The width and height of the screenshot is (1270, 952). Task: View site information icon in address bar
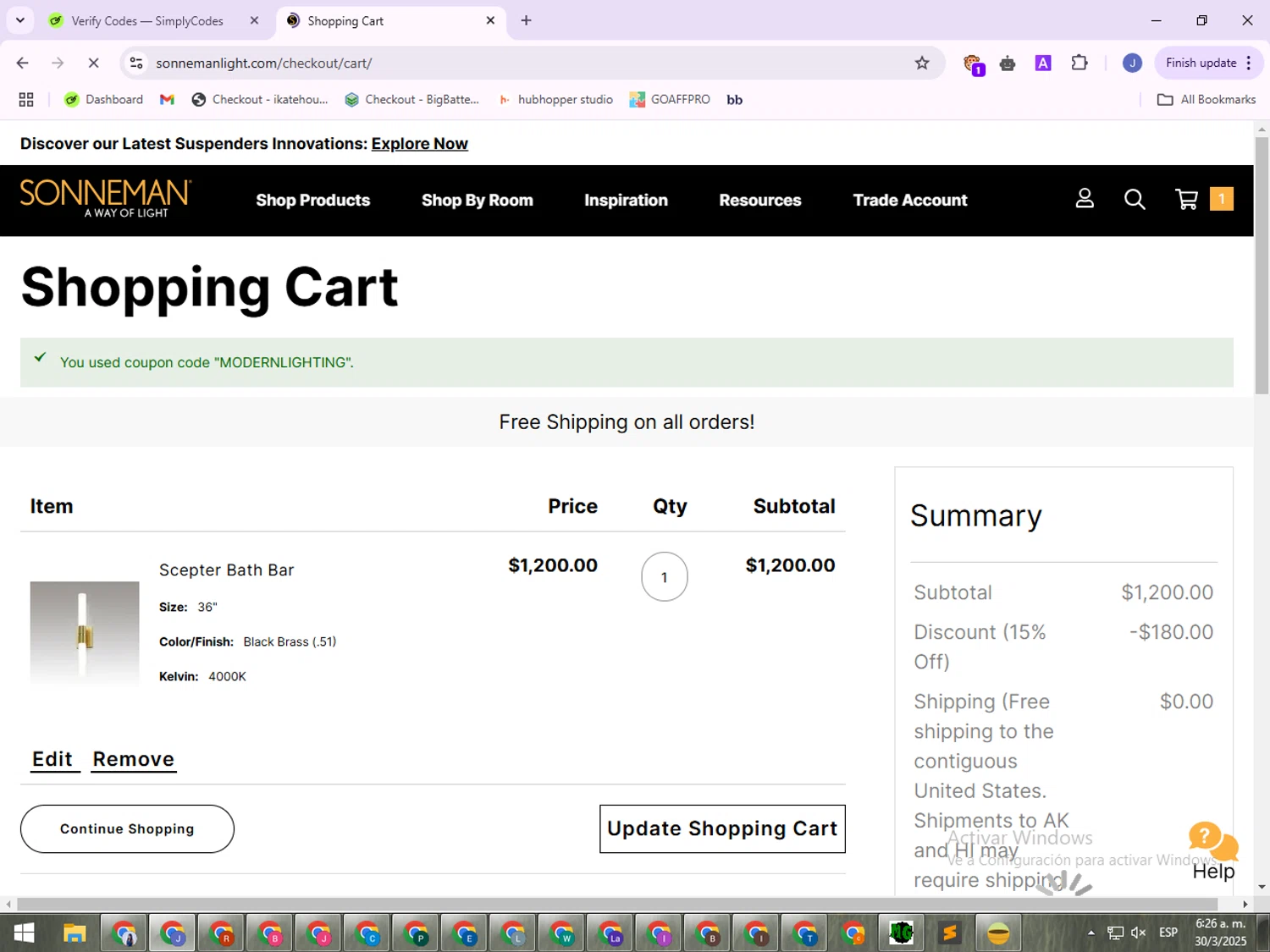pos(136,63)
